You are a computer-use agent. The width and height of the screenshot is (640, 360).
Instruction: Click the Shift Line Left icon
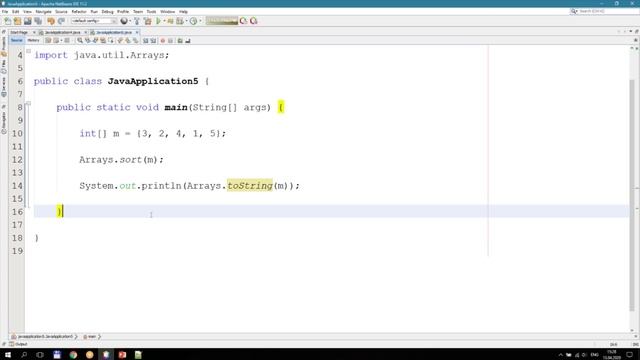point(146,40)
